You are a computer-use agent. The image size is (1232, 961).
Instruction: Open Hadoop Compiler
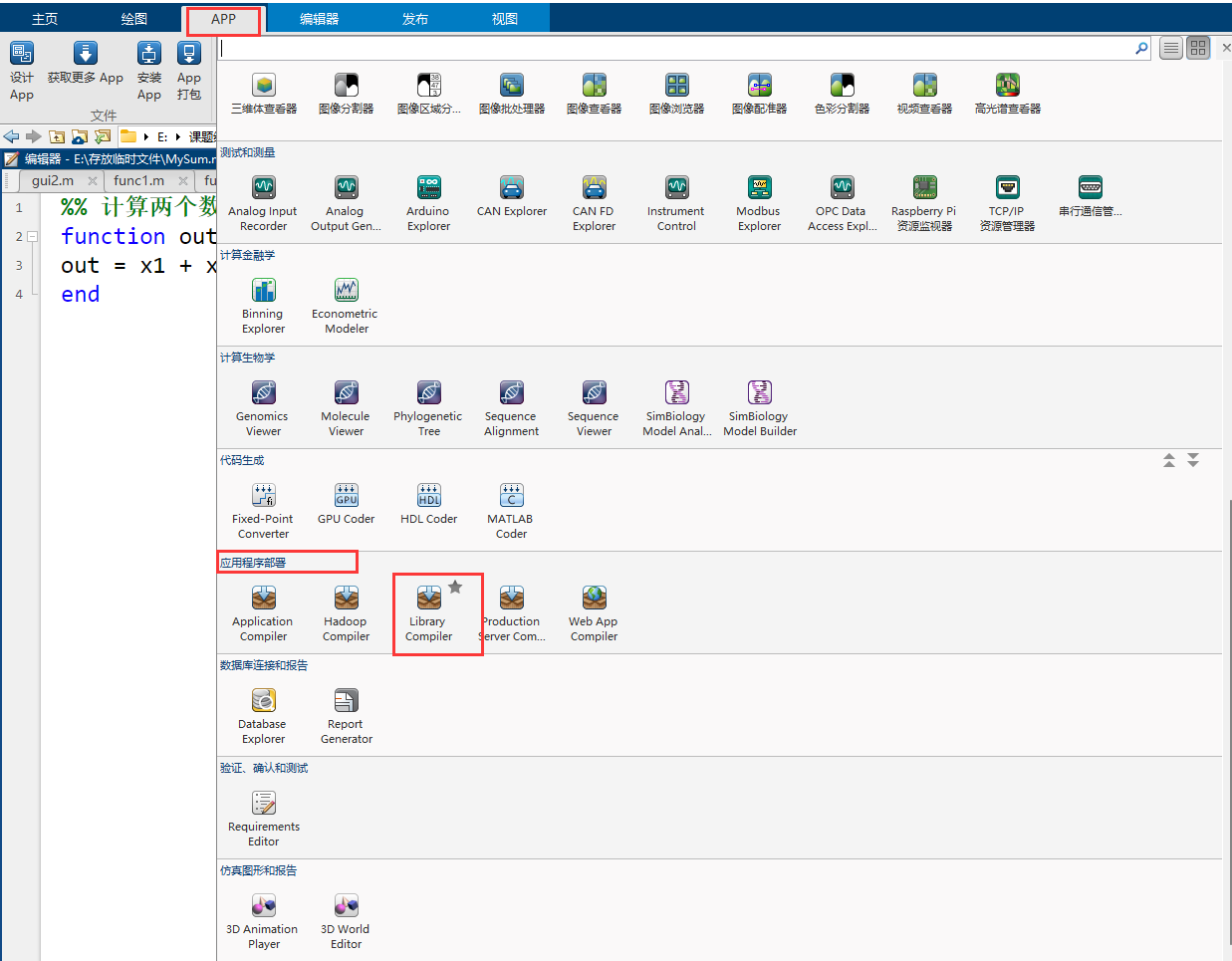(x=346, y=613)
